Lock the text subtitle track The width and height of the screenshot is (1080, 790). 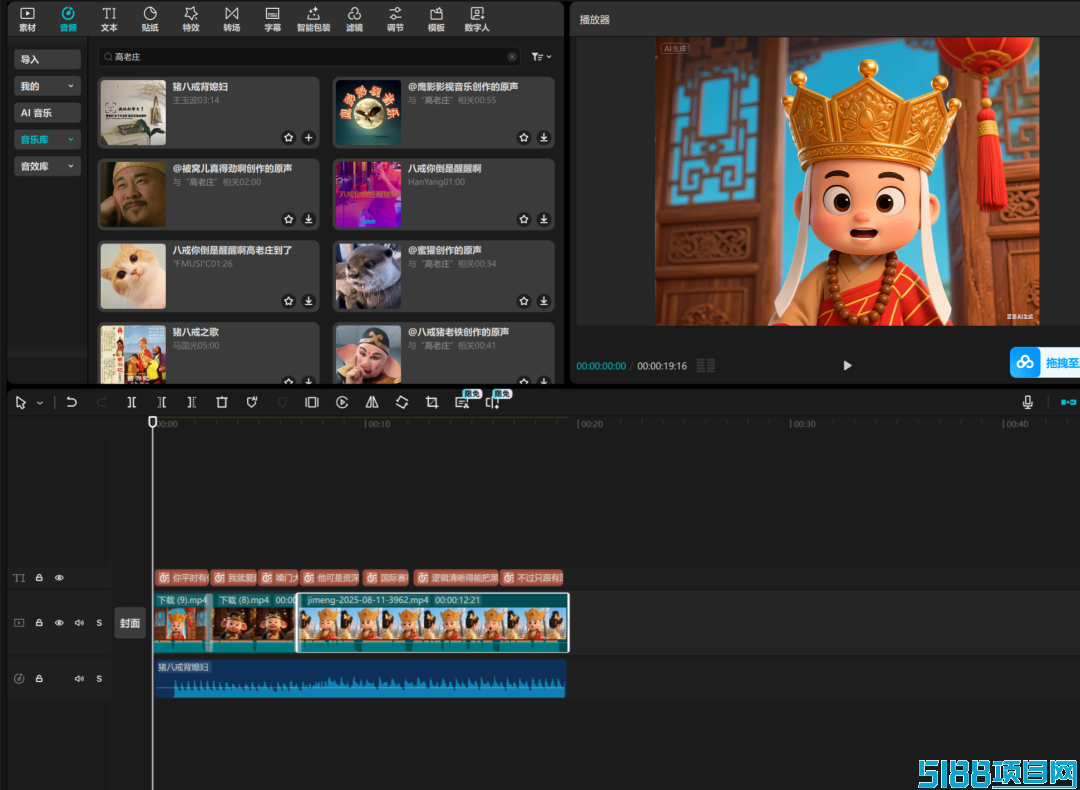tap(39, 578)
